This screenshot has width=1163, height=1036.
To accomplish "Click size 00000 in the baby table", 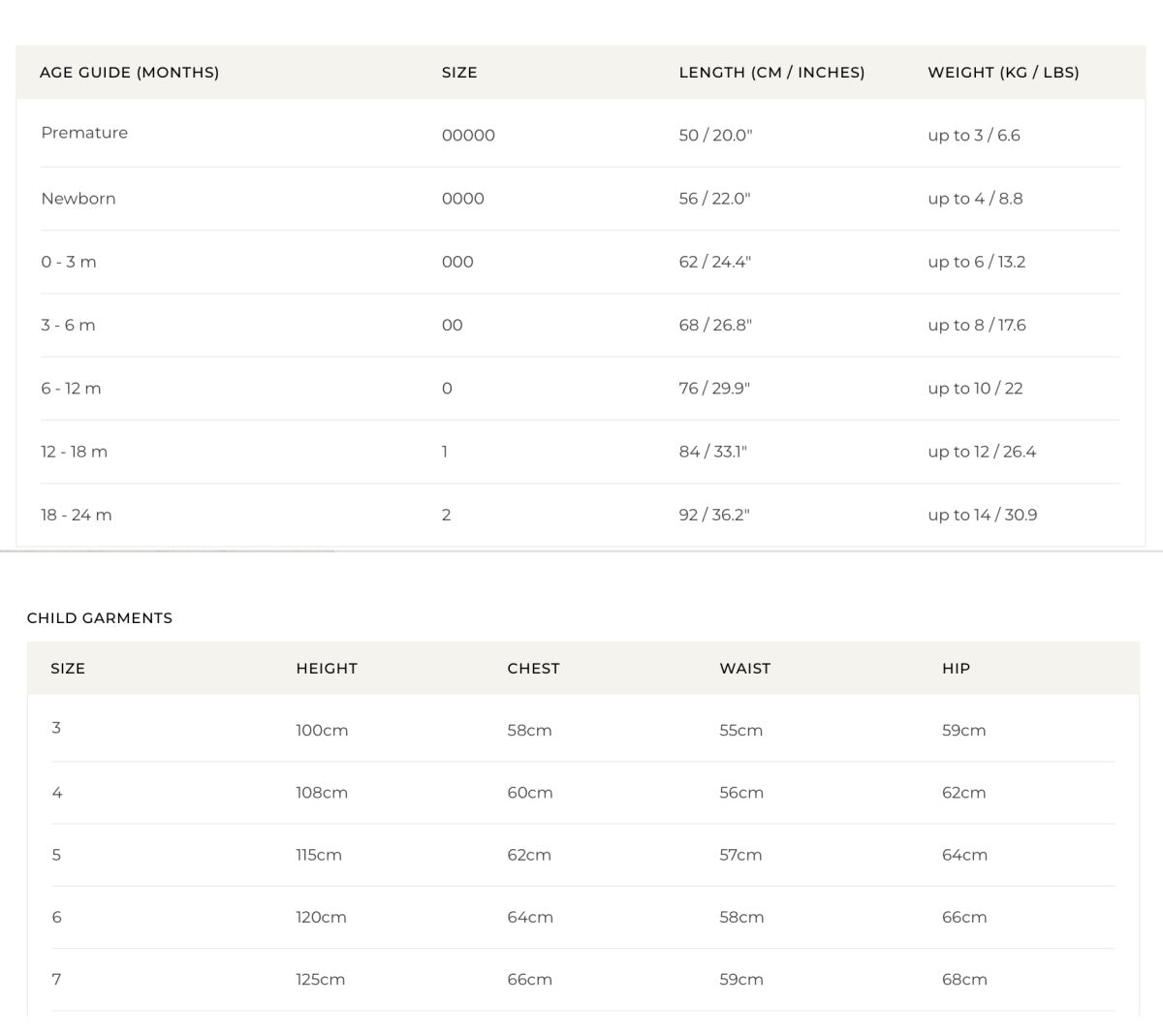I will point(468,136).
